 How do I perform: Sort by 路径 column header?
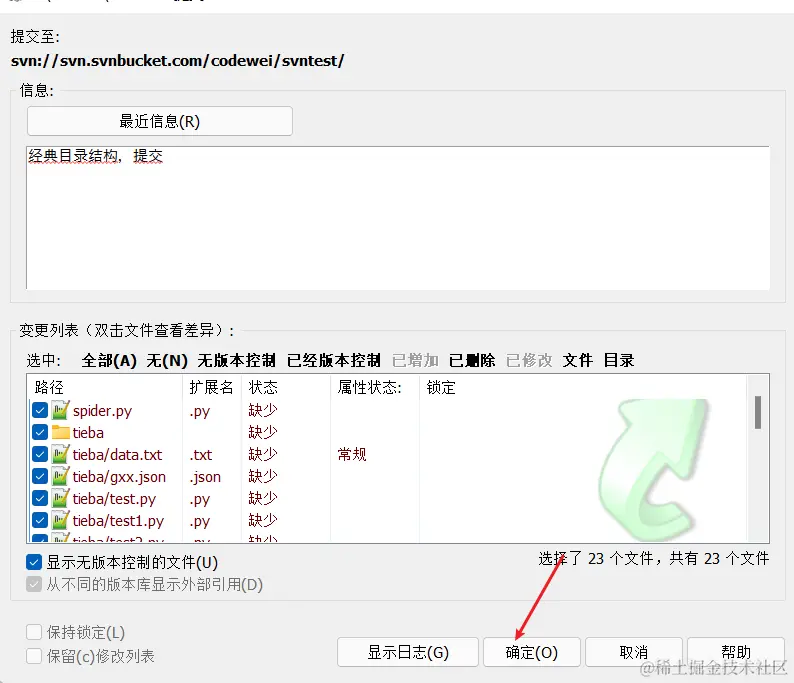(x=105, y=387)
